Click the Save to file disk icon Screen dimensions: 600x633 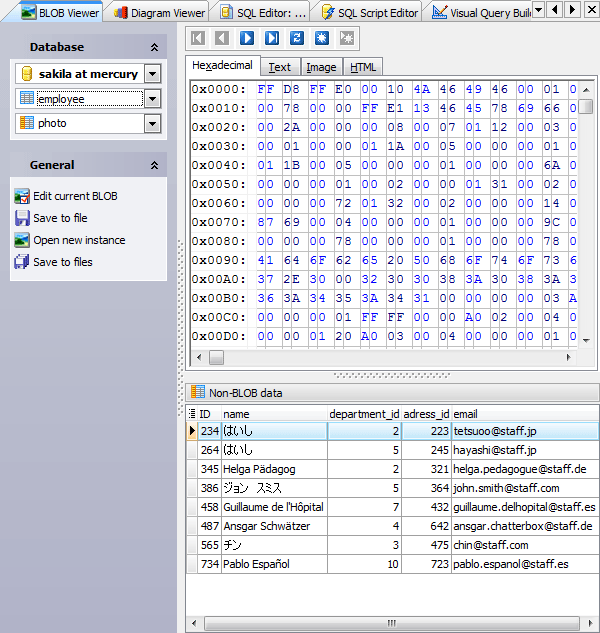click(x=22, y=218)
